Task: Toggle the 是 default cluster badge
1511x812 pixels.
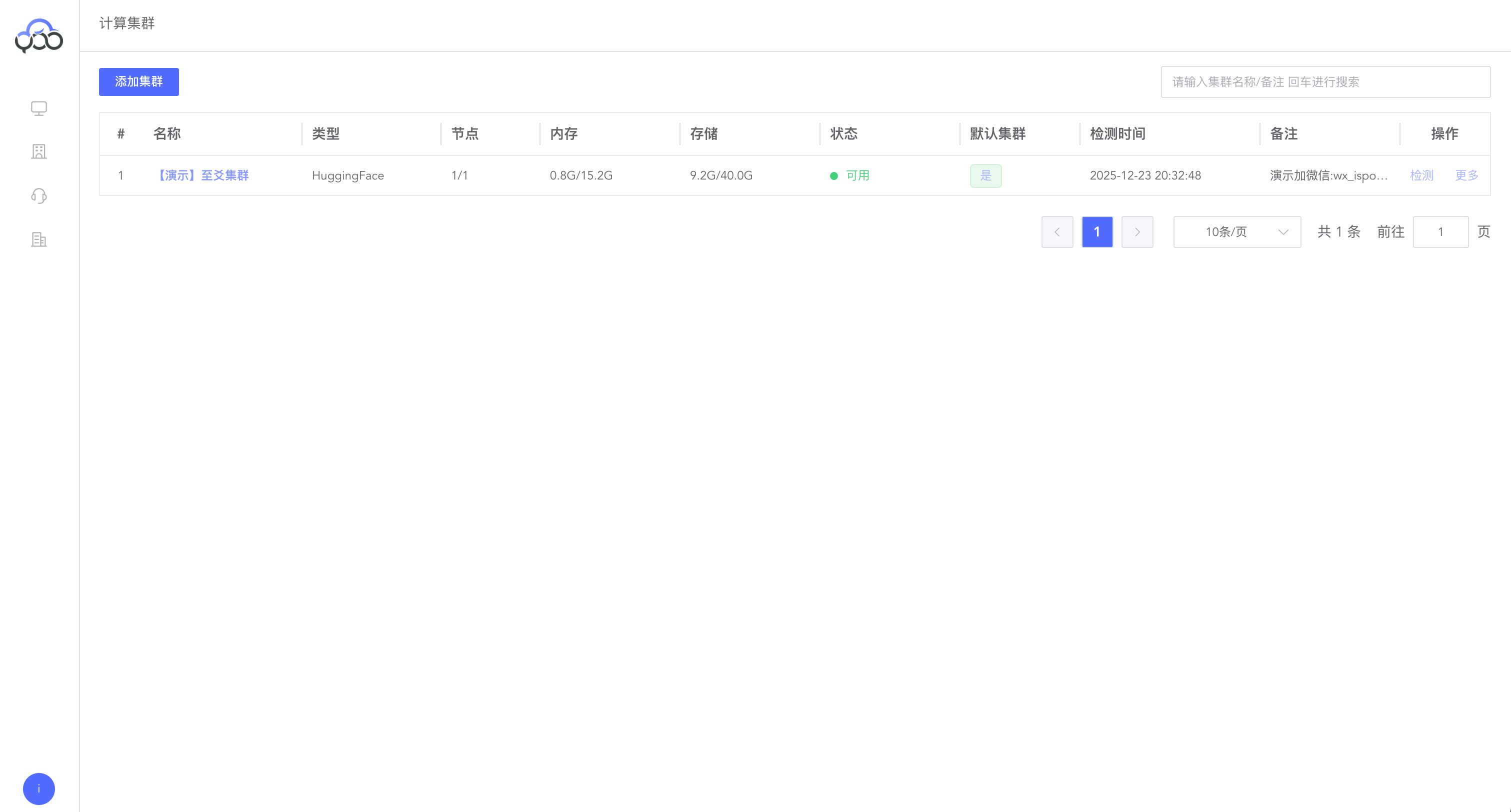Action: (985, 175)
